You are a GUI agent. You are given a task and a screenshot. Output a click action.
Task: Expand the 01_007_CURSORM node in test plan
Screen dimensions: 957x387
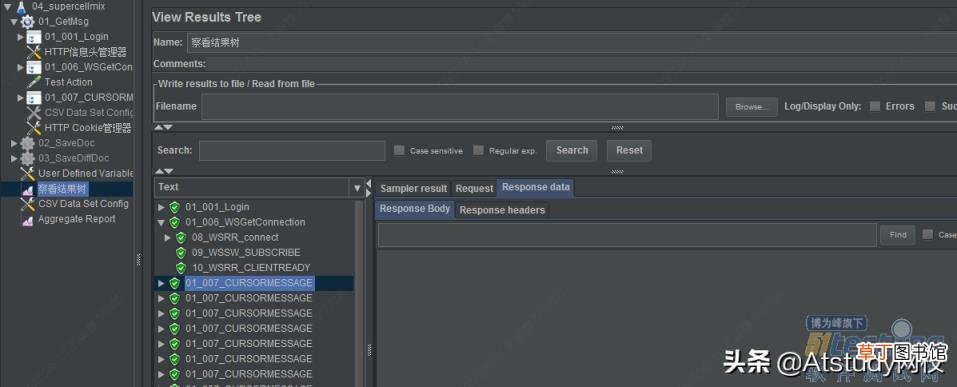21,98
